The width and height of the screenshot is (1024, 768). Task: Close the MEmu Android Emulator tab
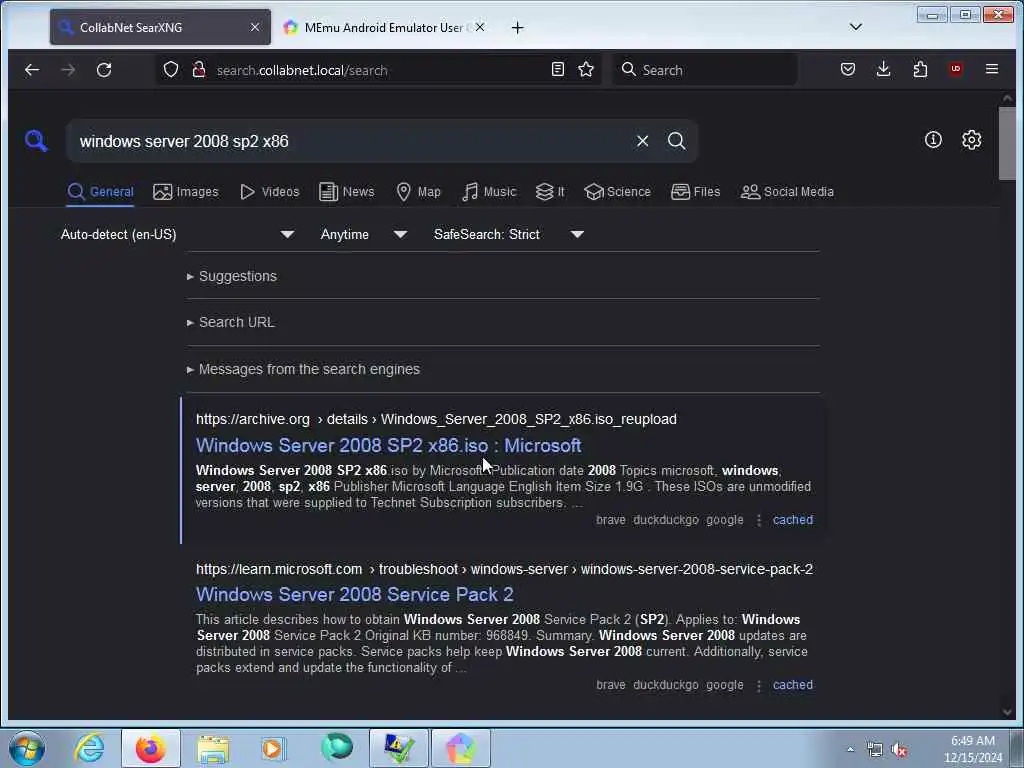point(480,27)
